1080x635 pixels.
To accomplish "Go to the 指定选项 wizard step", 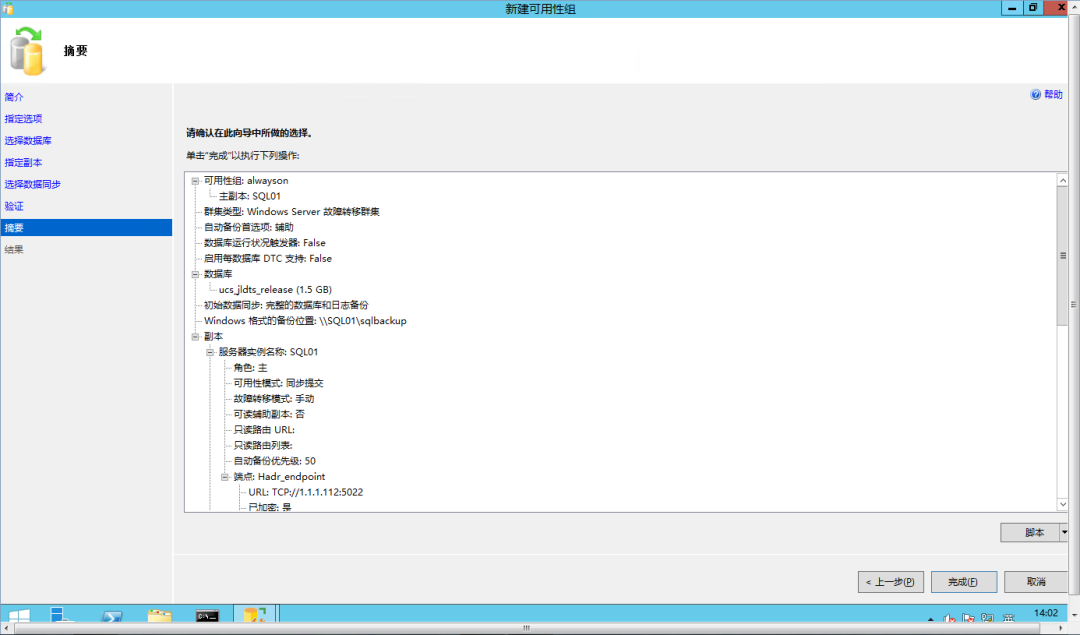I will point(23,118).
